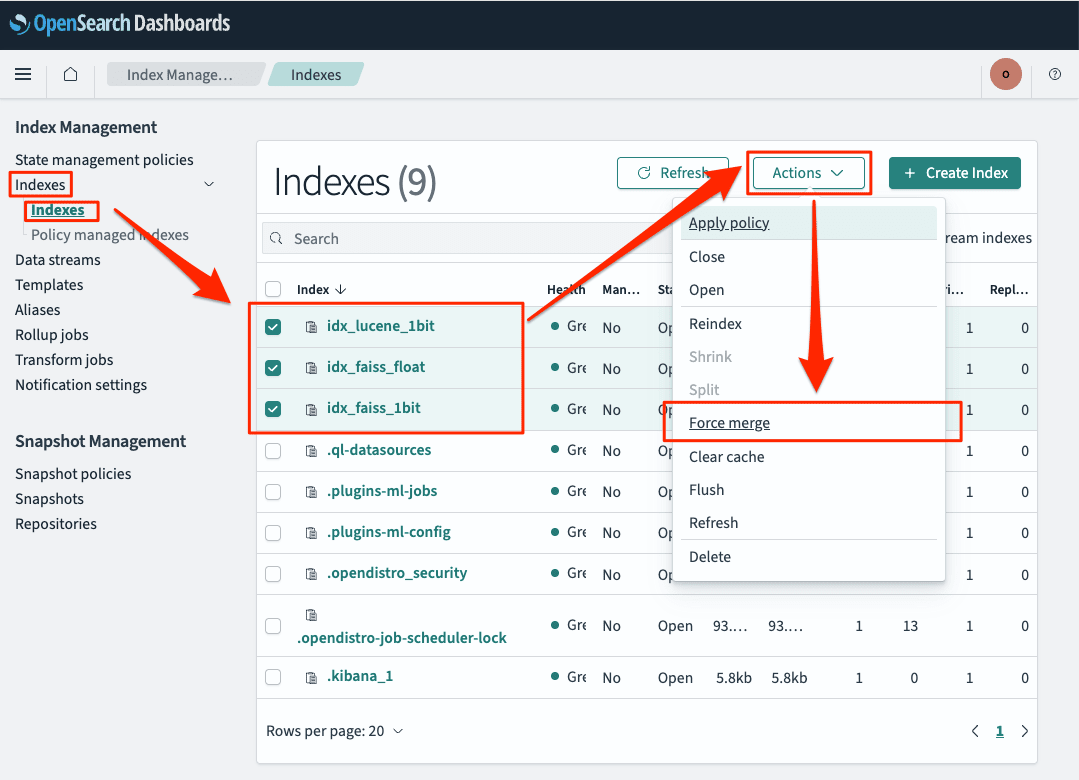This screenshot has width=1079, height=780.
Task: Click the document icon beside idx_faiss_1bit
Action: pos(311,409)
